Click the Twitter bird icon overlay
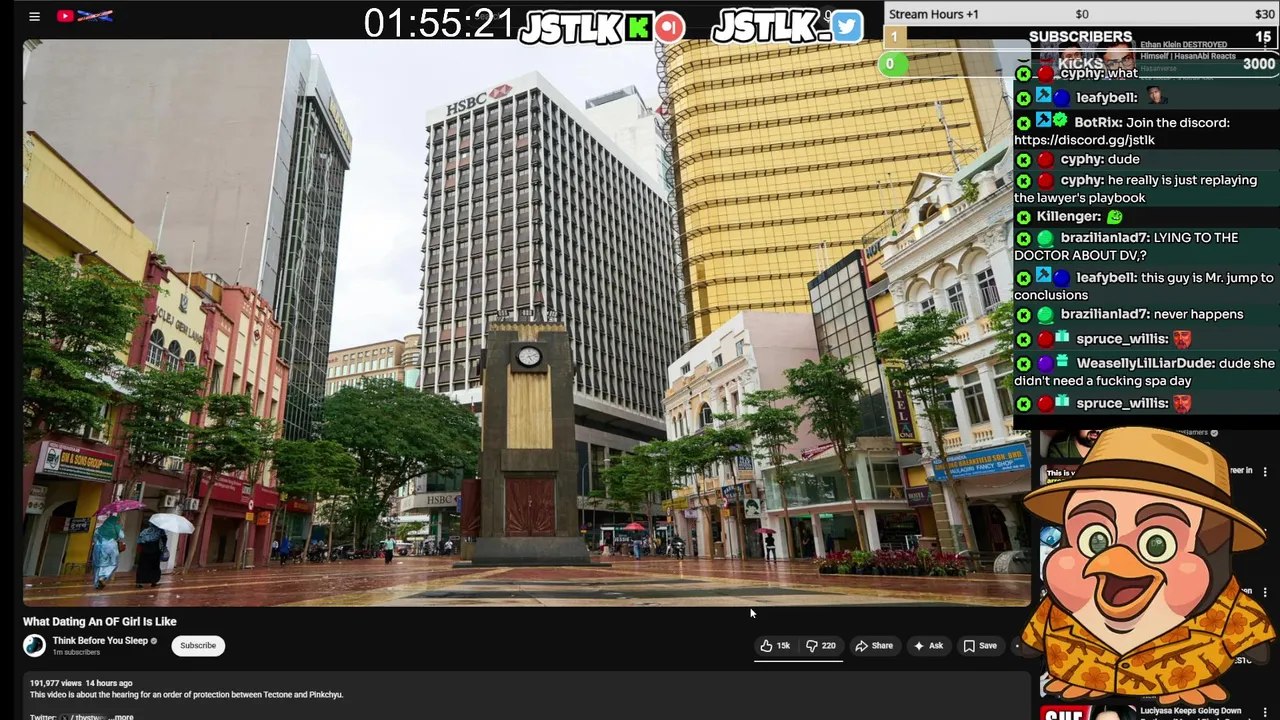The image size is (1280, 720). [x=846, y=27]
